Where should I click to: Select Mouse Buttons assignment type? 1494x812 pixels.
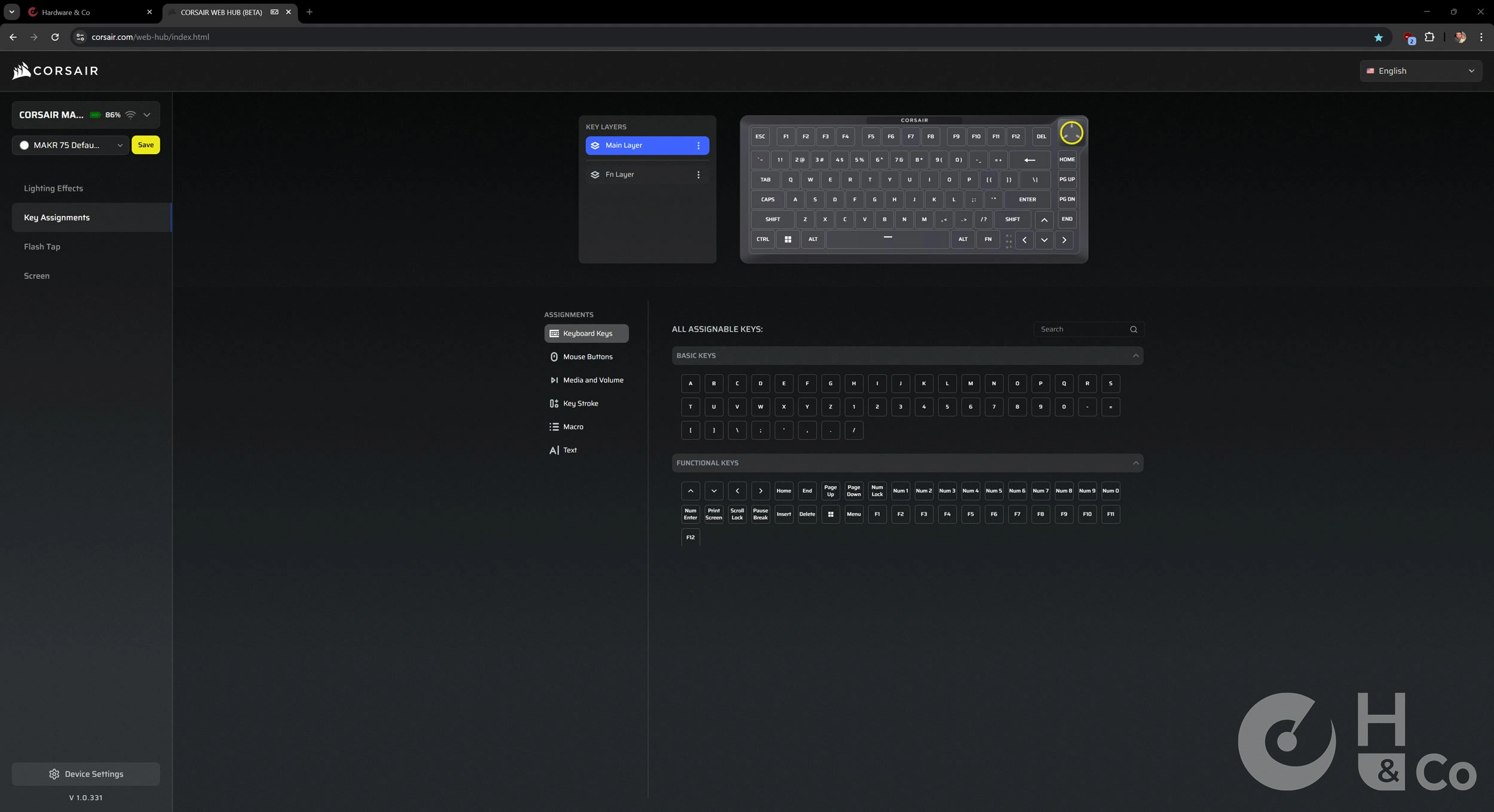586,357
